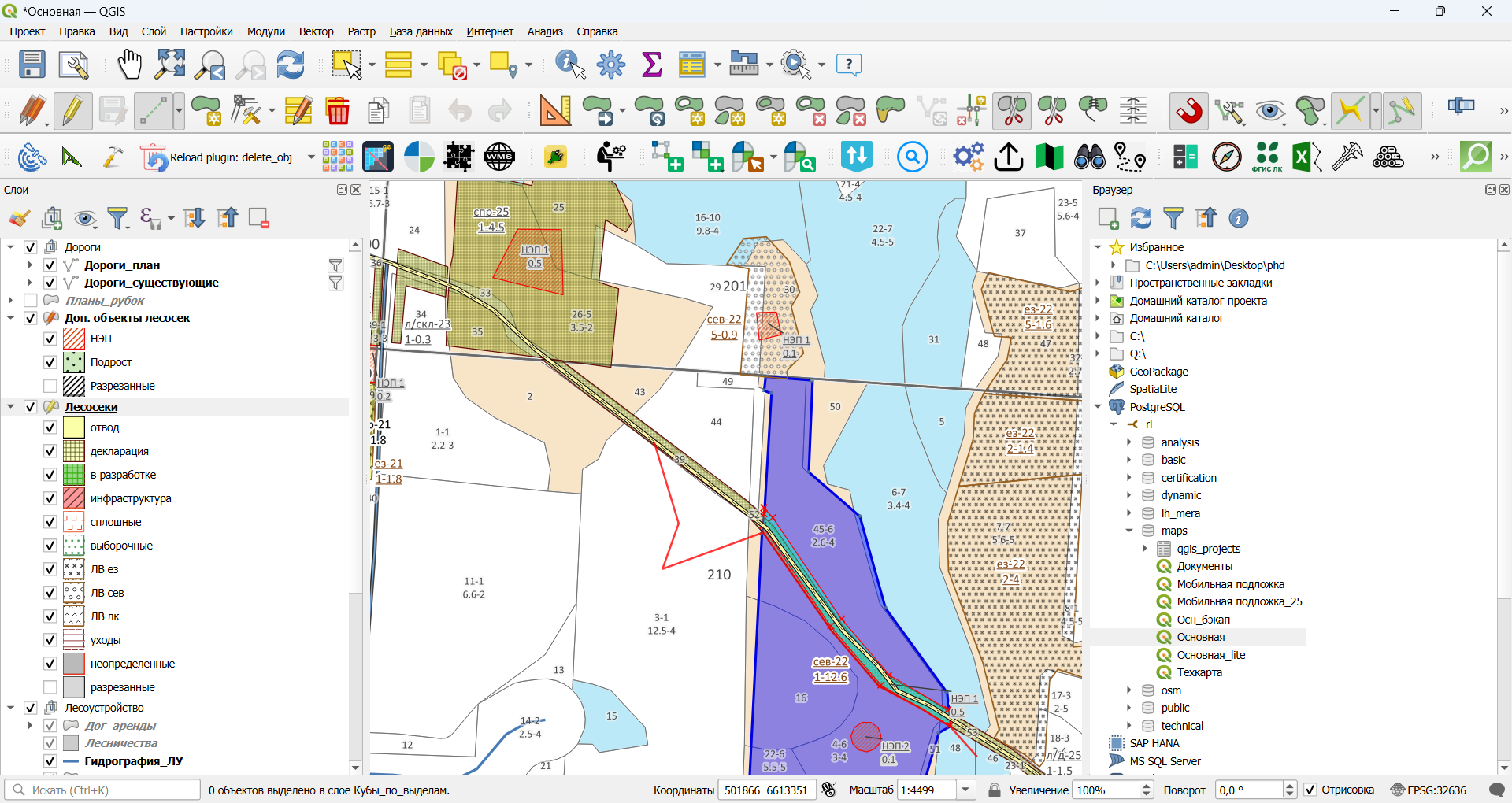Click filter legend icon in layers panel
The image size is (1512, 803).
point(118,218)
